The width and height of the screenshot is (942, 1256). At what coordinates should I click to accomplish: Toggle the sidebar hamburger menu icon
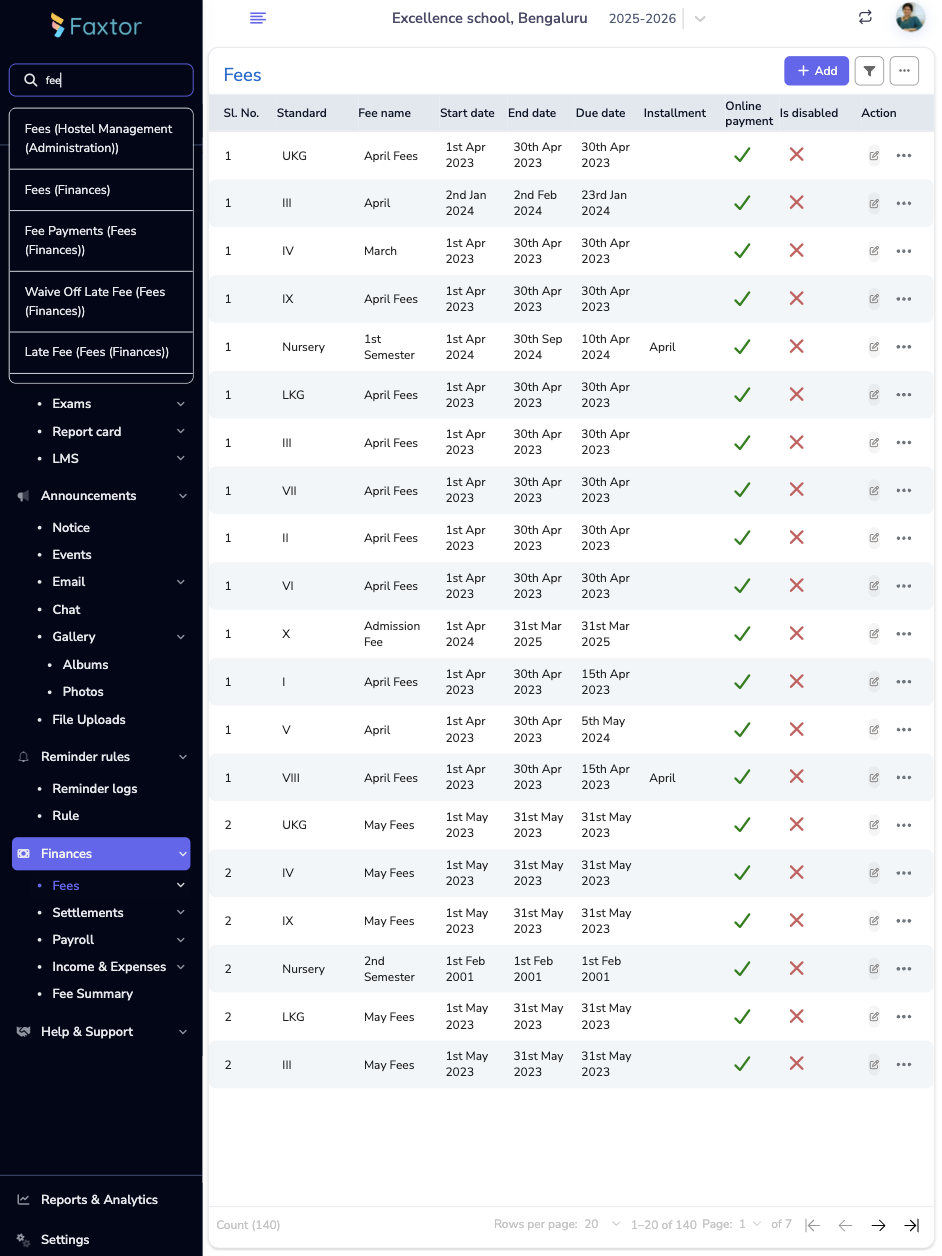click(x=258, y=18)
